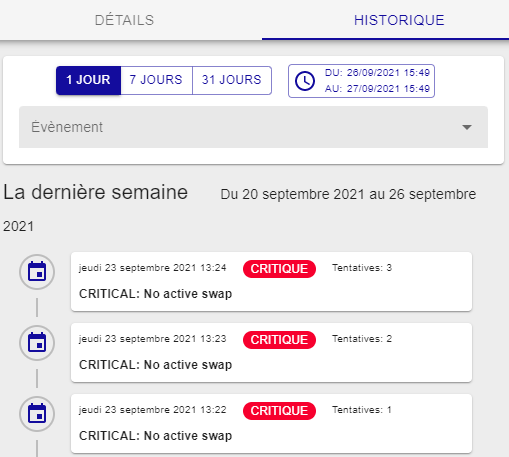
Task: Click the CRITIQUE badge with Tentatives: 1
Action: [x=279, y=411]
